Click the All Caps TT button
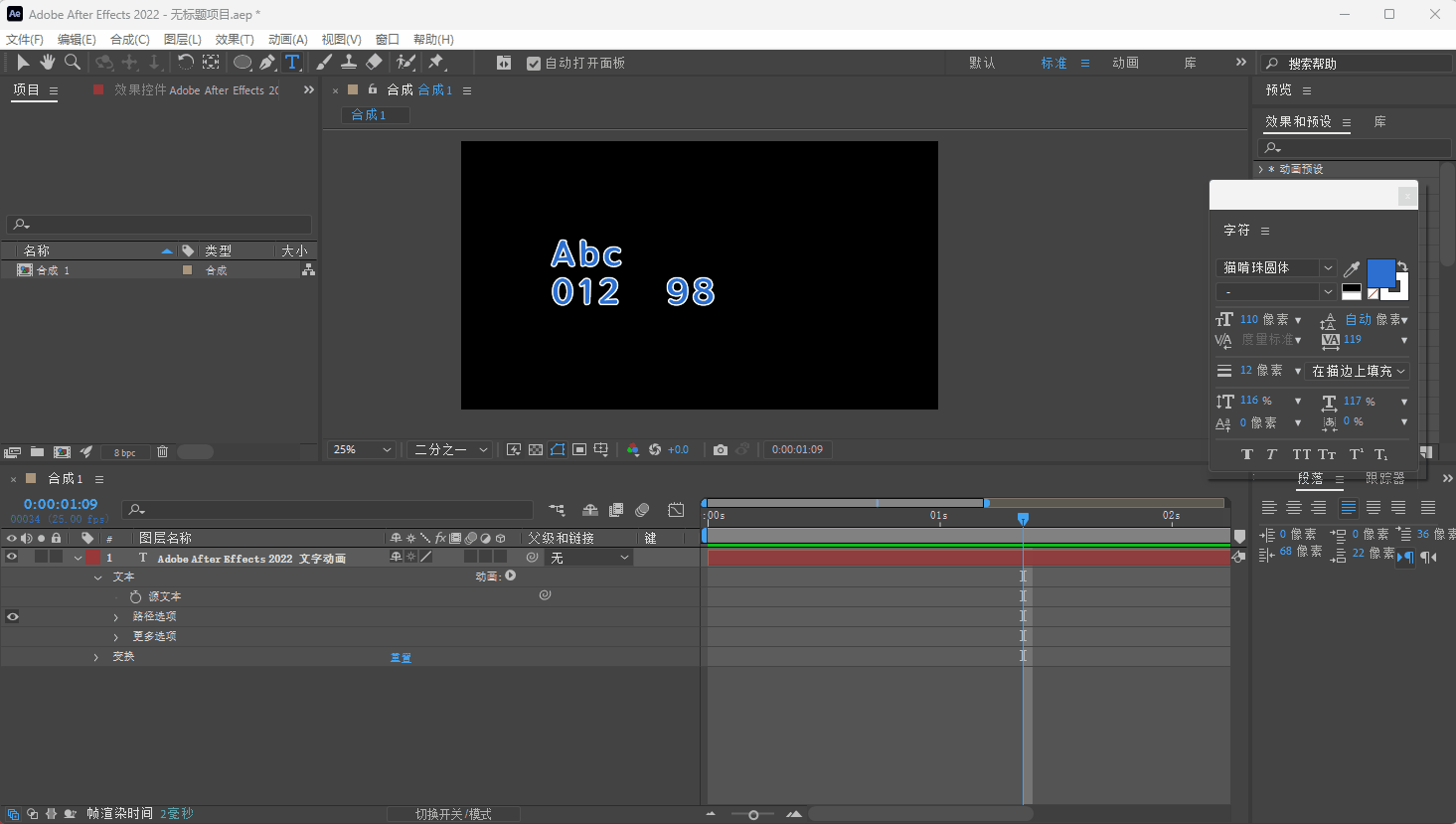The image size is (1456, 824). pyautogui.click(x=1301, y=454)
